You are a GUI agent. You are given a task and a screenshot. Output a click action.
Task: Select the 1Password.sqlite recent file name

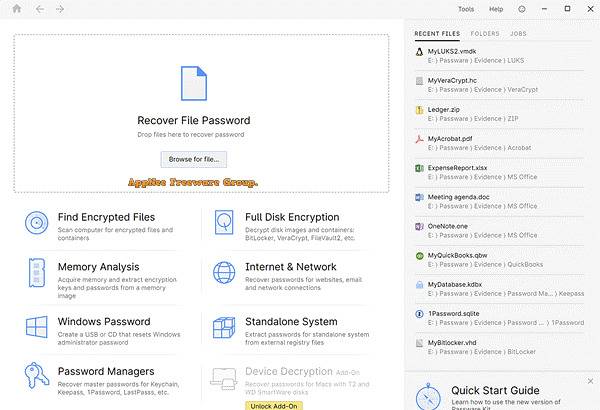453,314
